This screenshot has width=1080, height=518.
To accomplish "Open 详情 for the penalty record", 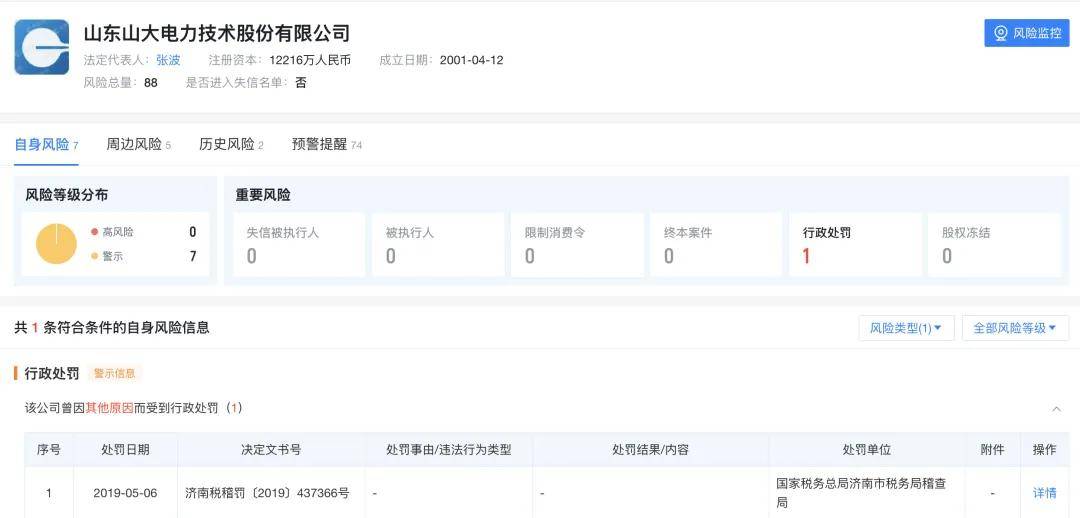I will pos(1044,493).
